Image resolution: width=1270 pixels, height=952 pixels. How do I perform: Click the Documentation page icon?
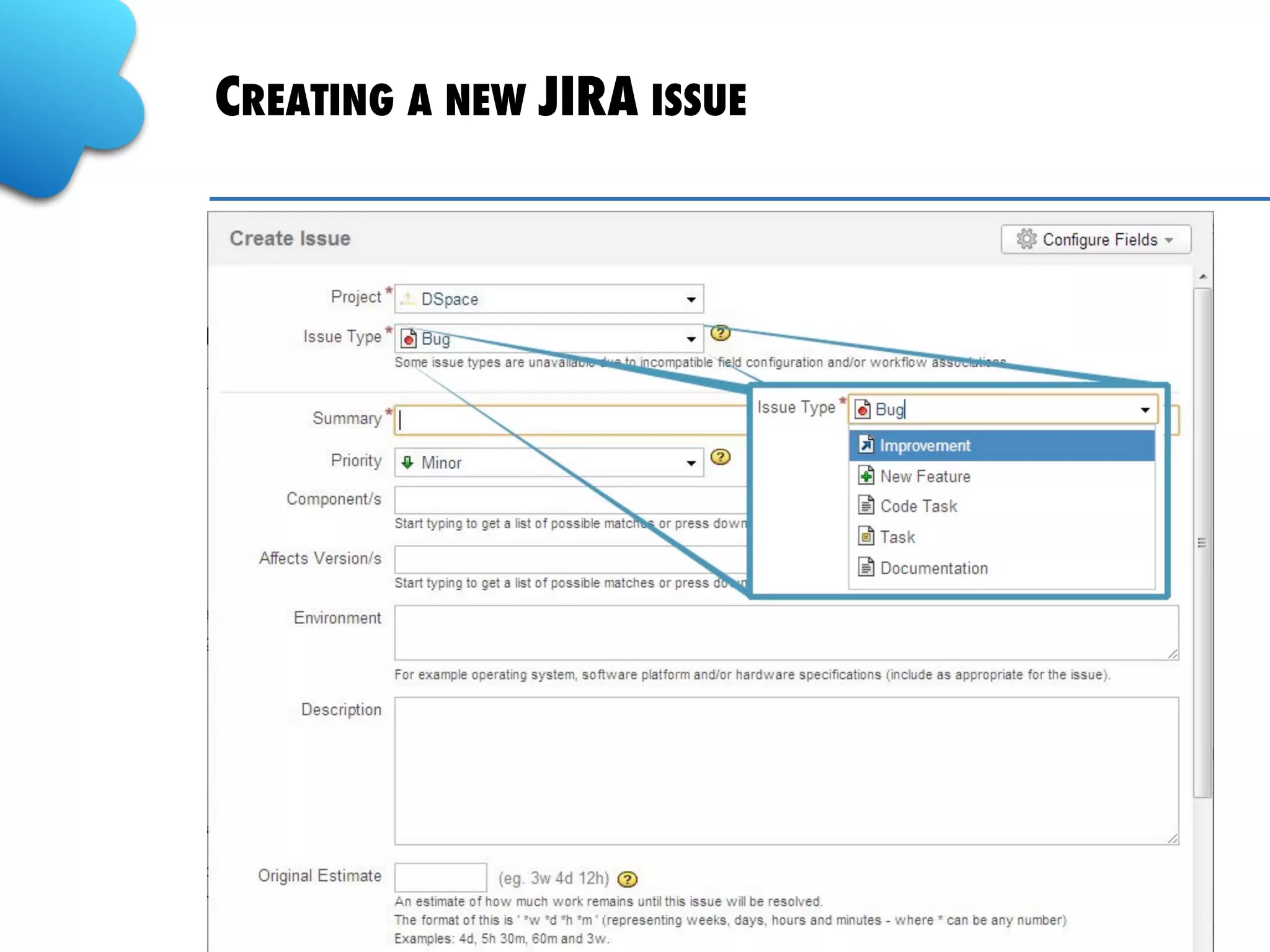point(866,566)
